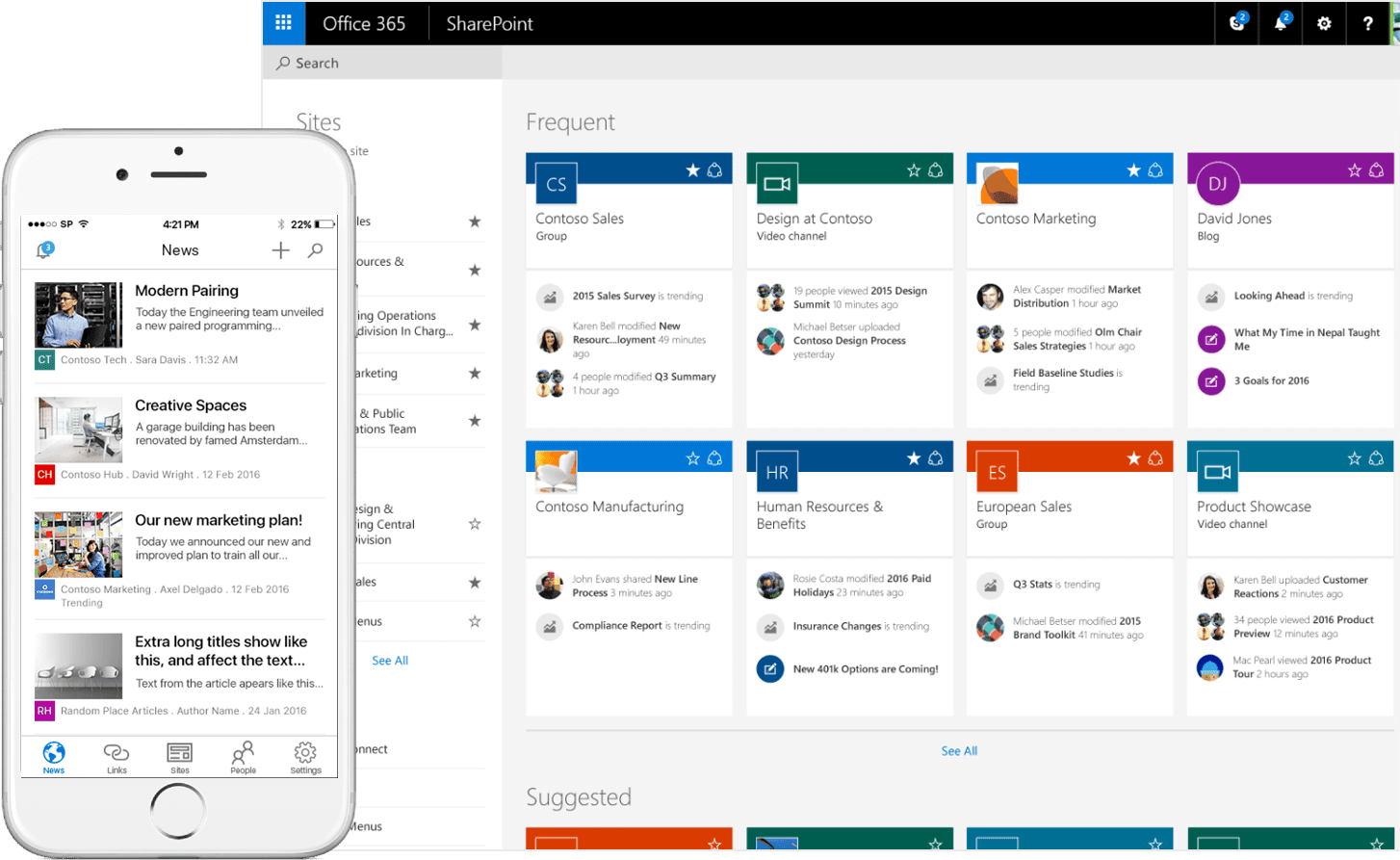This screenshot has width=1400, height=860.
Task: Open the share icon on the Contoso Sales card
Action: (x=715, y=170)
